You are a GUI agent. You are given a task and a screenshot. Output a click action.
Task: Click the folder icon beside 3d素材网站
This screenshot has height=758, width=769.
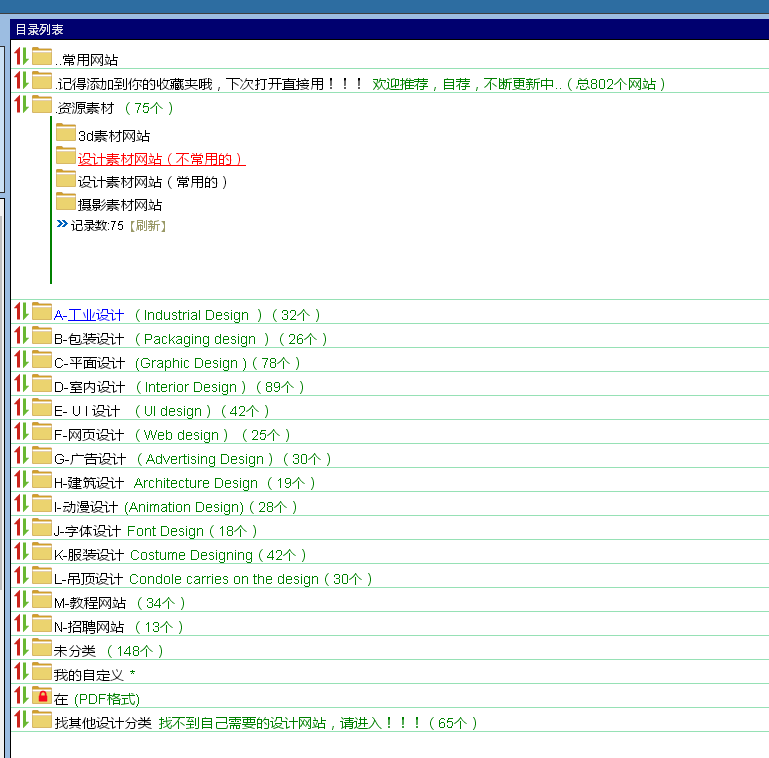pos(65,132)
